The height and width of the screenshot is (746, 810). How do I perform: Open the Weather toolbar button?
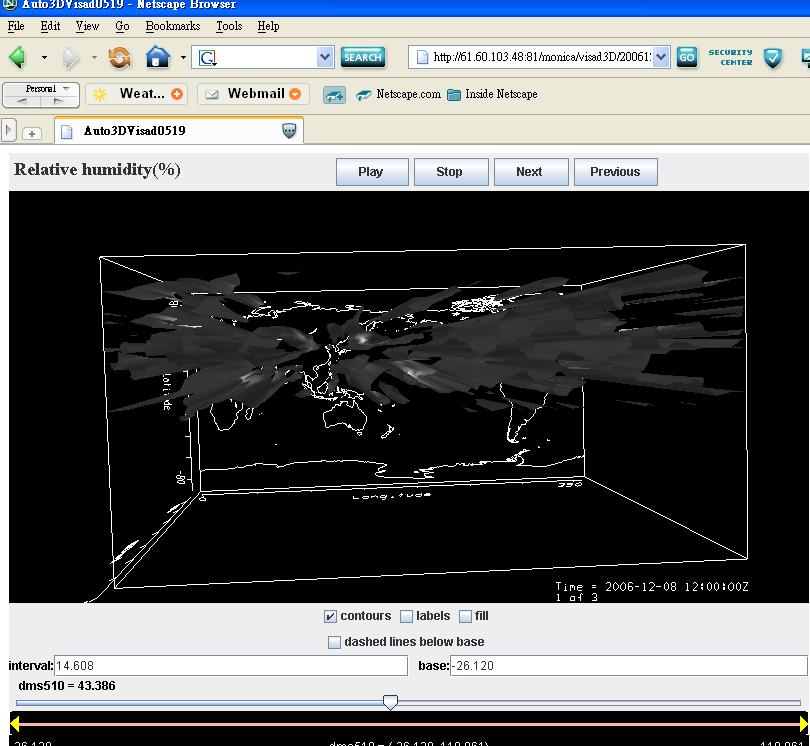tap(137, 94)
